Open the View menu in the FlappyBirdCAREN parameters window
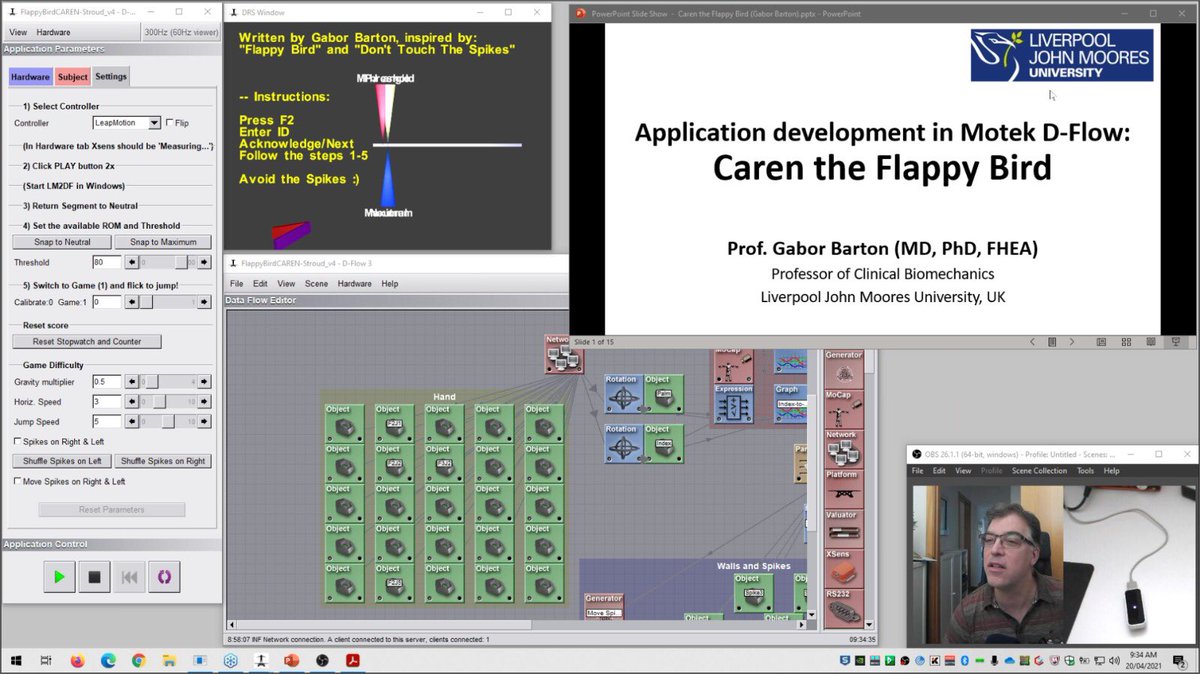 pyautogui.click(x=18, y=32)
